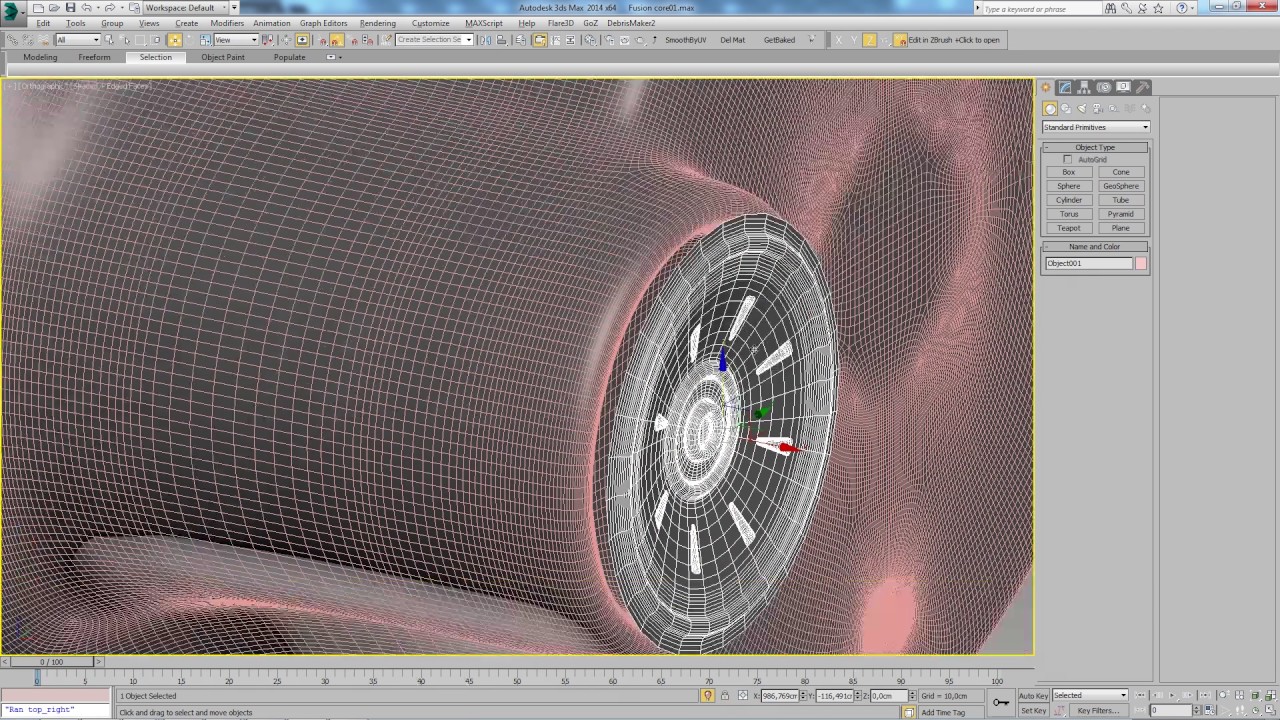Expand the ribbon options dropdown after Populate
This screenshot has width=1280, height=720.
click(x=334, y=57)
